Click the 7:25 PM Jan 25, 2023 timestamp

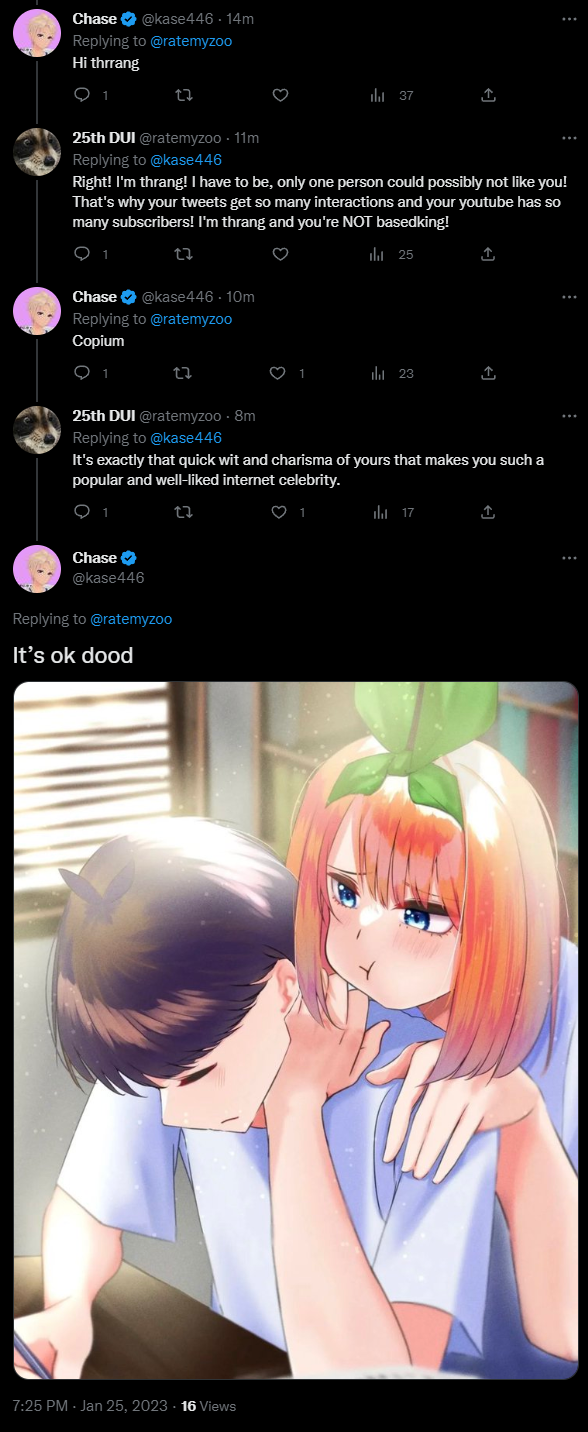point(91,1406)
